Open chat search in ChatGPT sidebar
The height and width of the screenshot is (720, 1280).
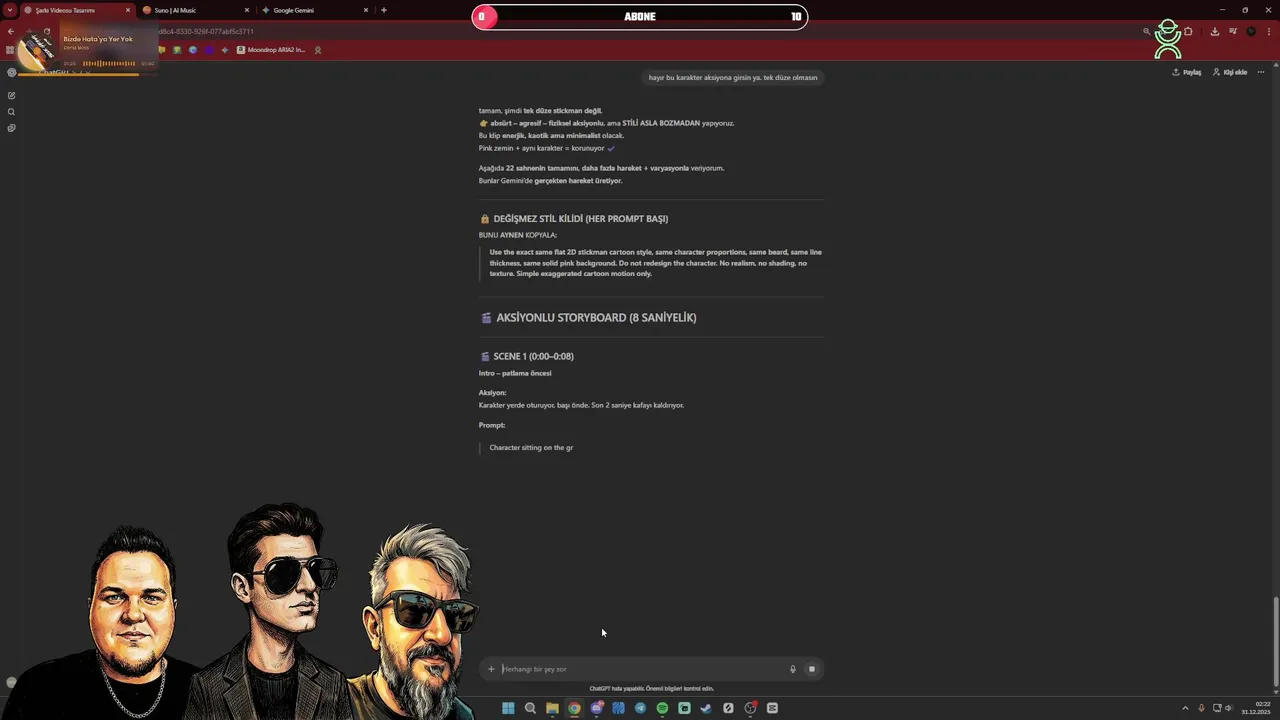point(11,111)
